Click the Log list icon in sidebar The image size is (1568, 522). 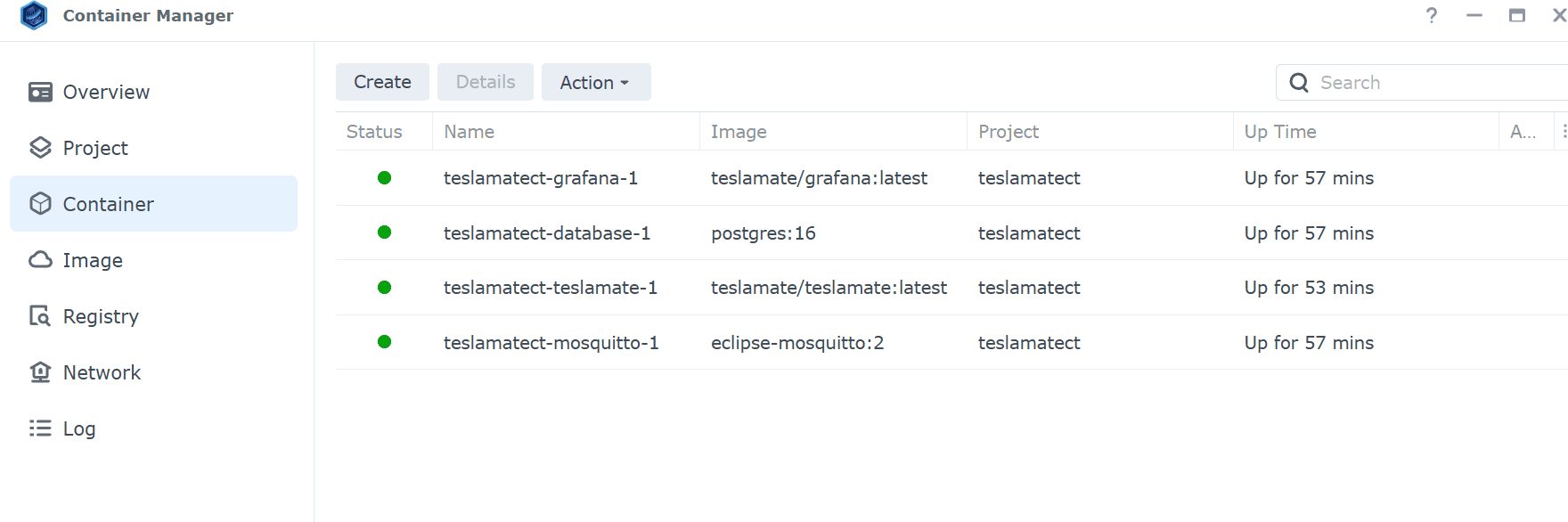(x=40, y=428)
